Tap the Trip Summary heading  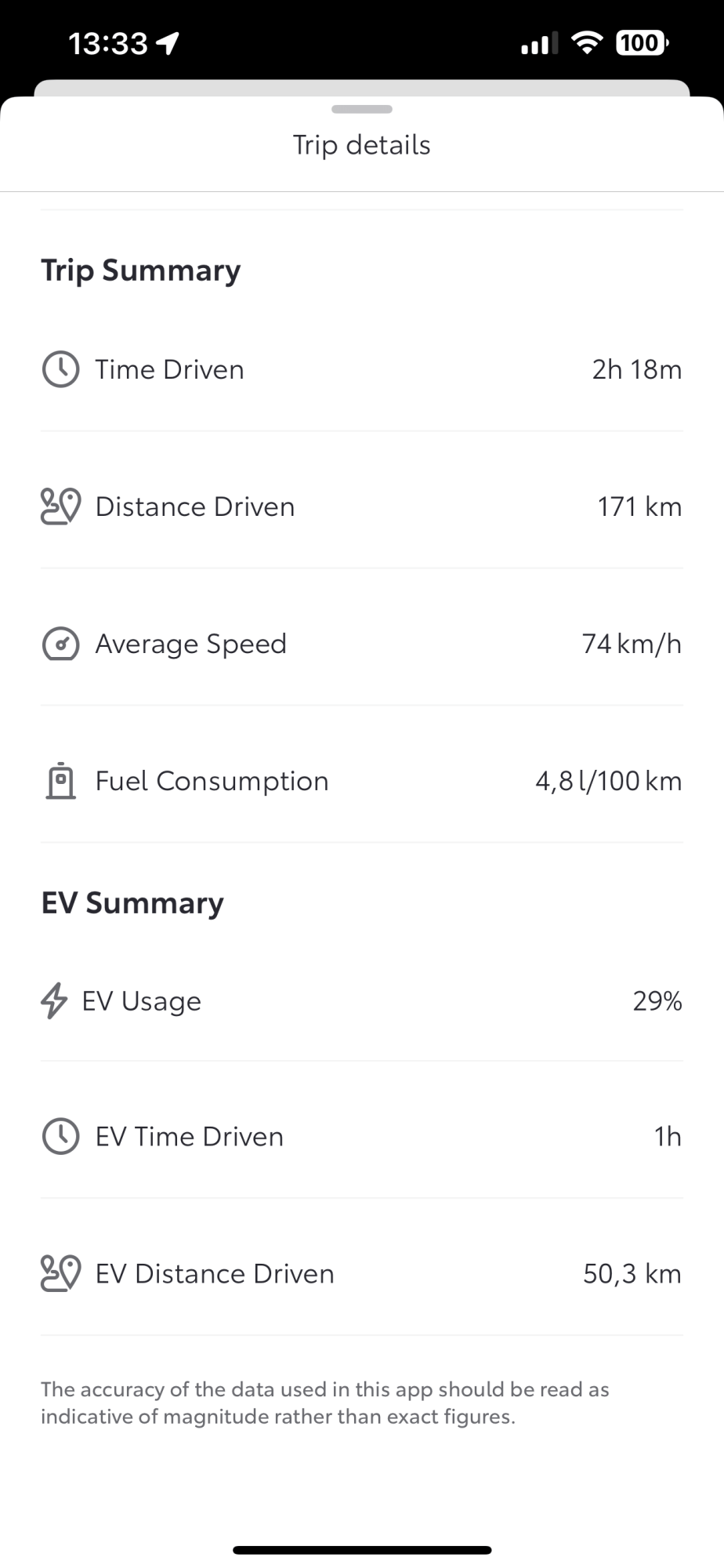(x=141, y=270)
